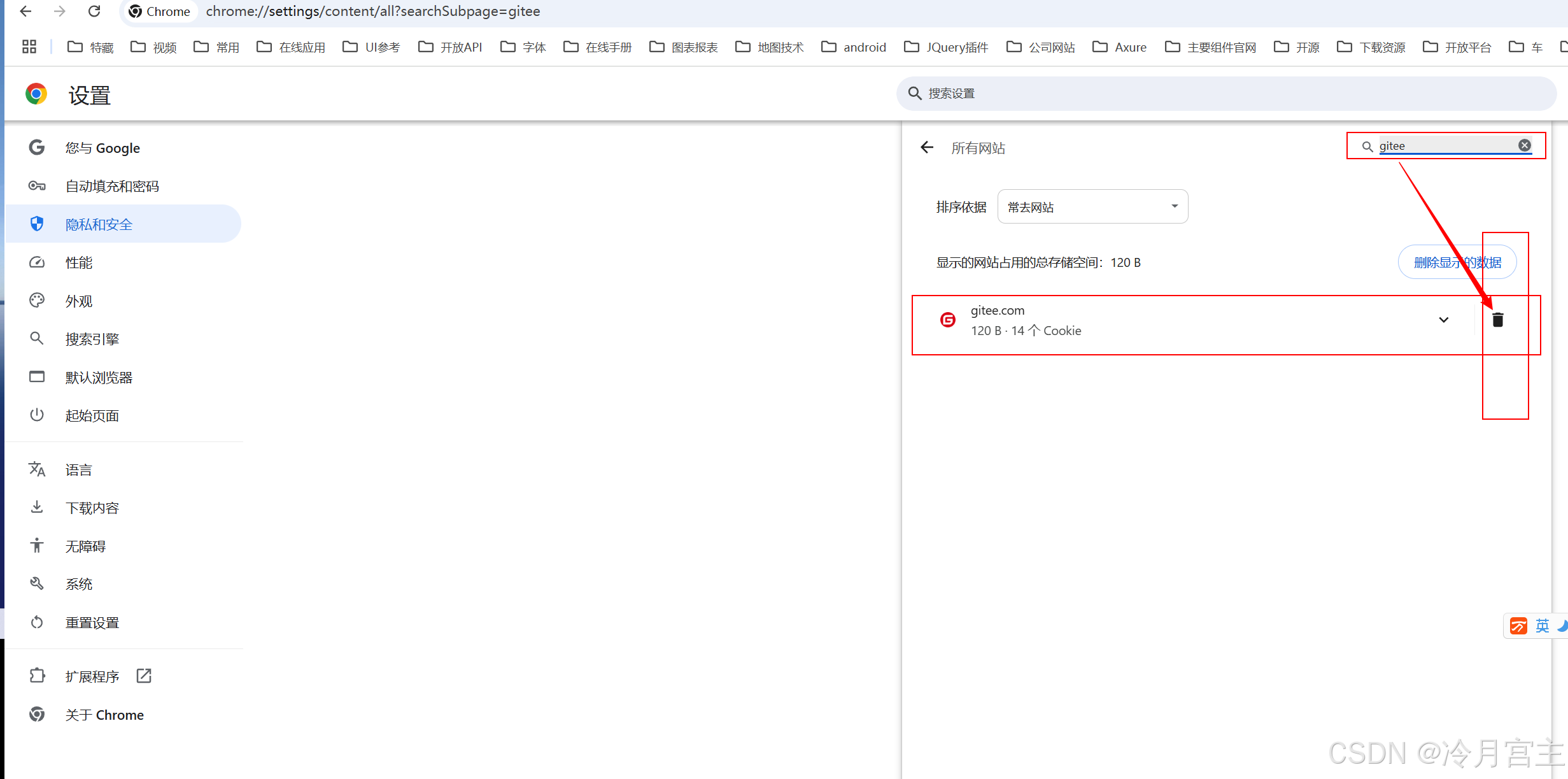Go to About Chrome page
This screenshot has height=779, width=1568.
click(104, 715)
